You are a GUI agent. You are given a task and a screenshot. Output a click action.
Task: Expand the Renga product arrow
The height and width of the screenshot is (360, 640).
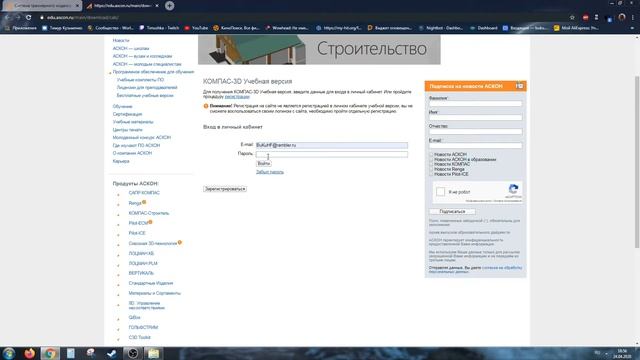click(x=118, y=205)
